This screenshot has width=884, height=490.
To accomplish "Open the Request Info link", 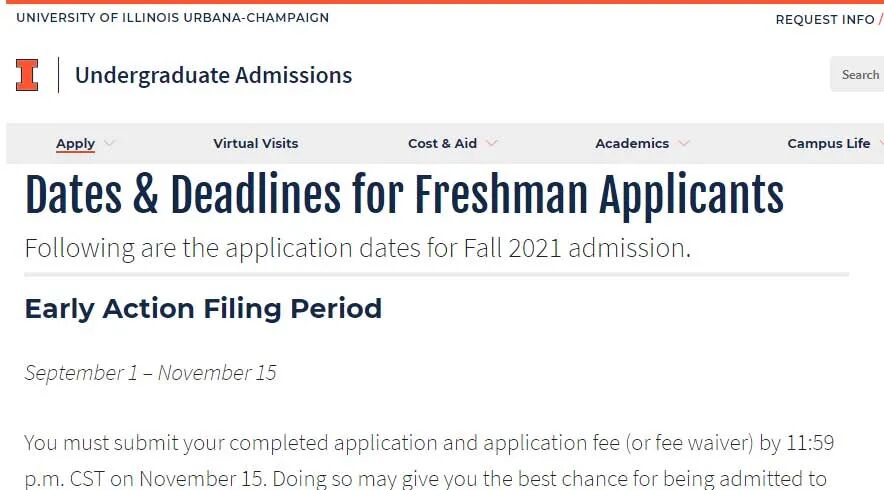I will [824, 20].
